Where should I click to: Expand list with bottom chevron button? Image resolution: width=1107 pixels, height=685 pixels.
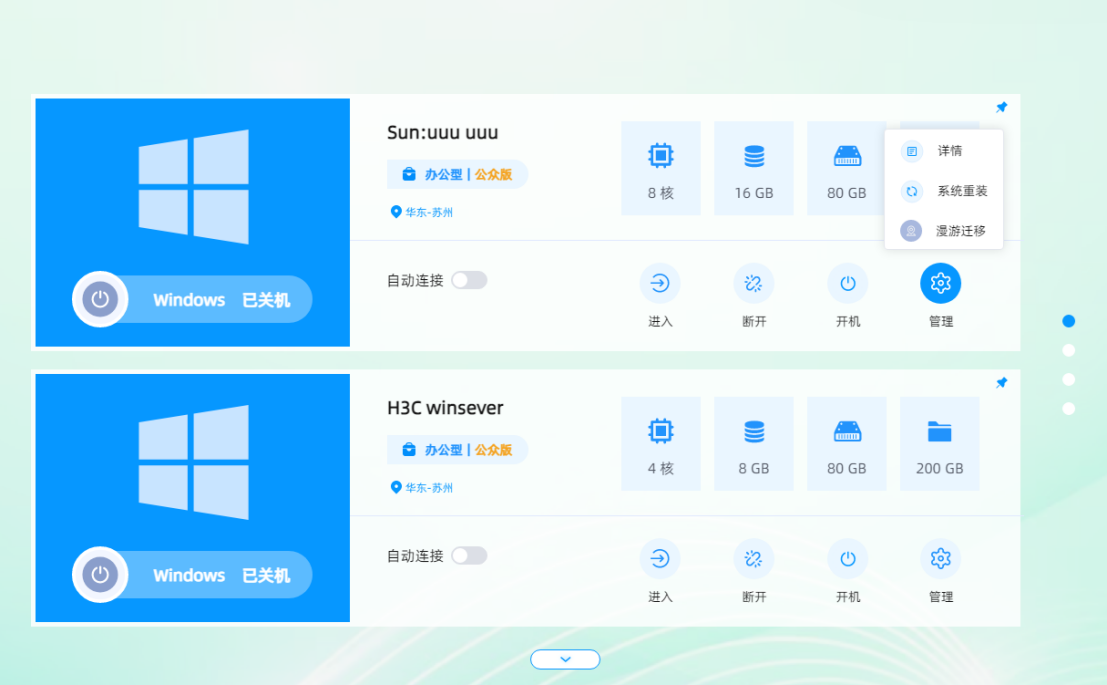point(566,659)
